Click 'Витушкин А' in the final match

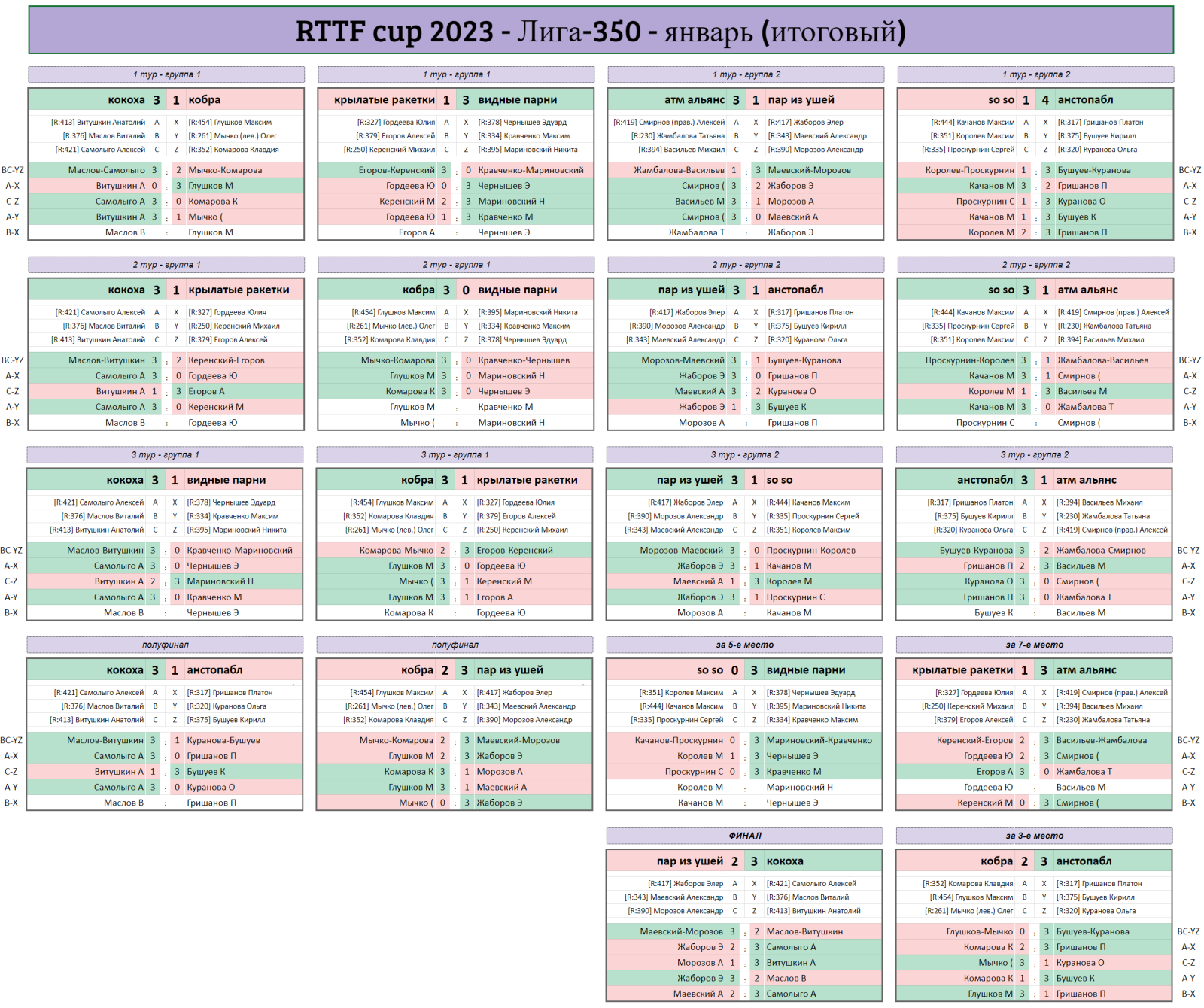tap(791, 963)
